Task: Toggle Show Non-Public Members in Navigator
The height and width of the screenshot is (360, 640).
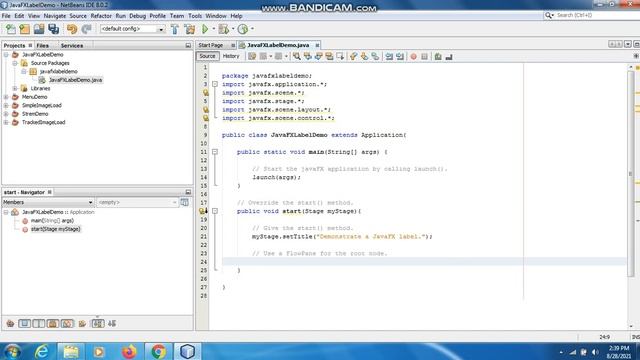Action: pos(53,324)
